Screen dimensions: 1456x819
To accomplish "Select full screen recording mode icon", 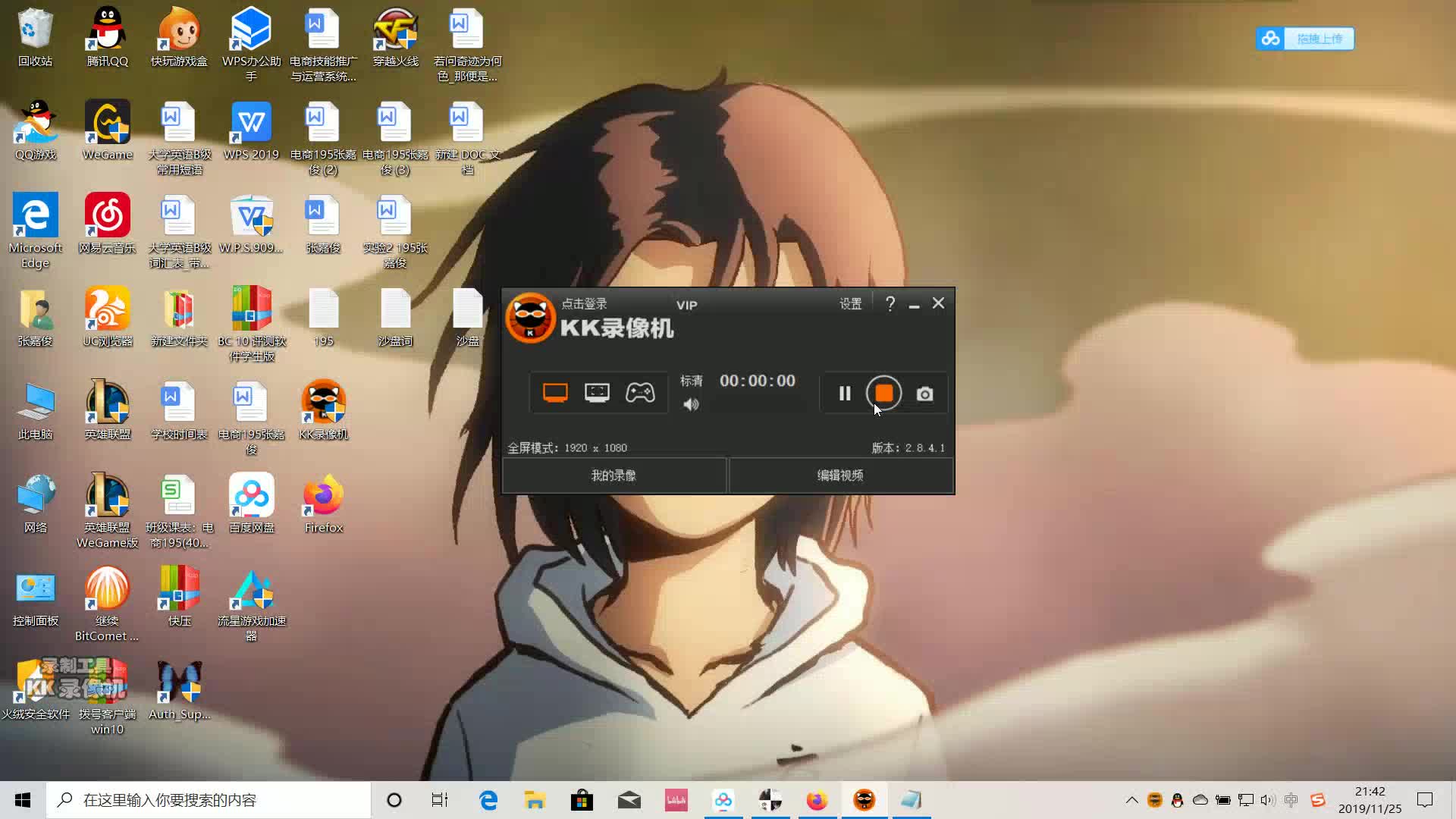I will pyautogui.click(x=555, y=393).
